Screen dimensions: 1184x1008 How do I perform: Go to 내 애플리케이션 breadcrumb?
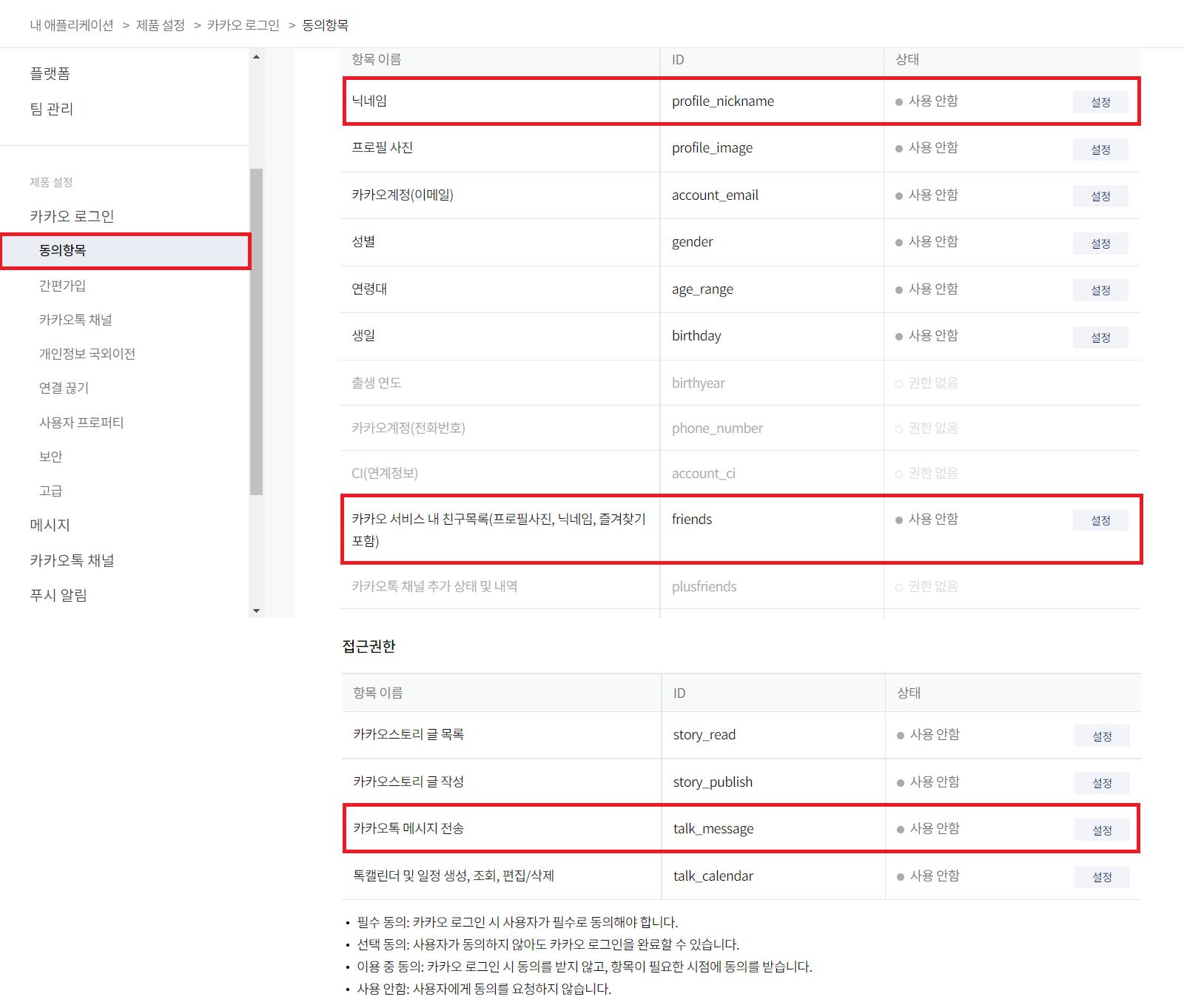[72, 25]
